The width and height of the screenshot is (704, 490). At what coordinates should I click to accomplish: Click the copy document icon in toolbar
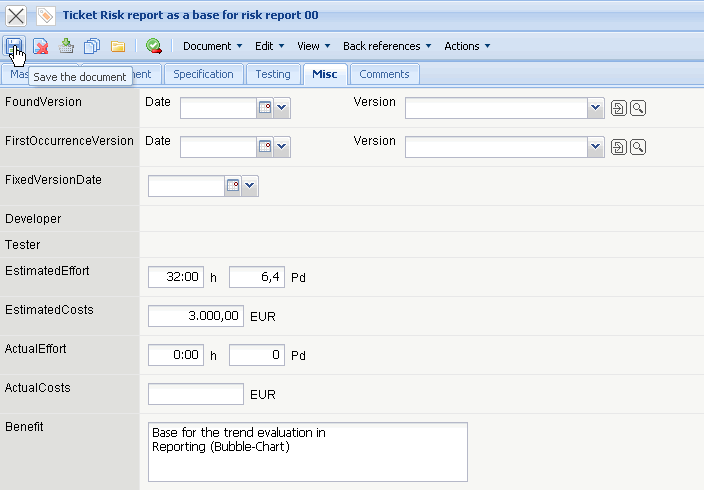point(92,46)
